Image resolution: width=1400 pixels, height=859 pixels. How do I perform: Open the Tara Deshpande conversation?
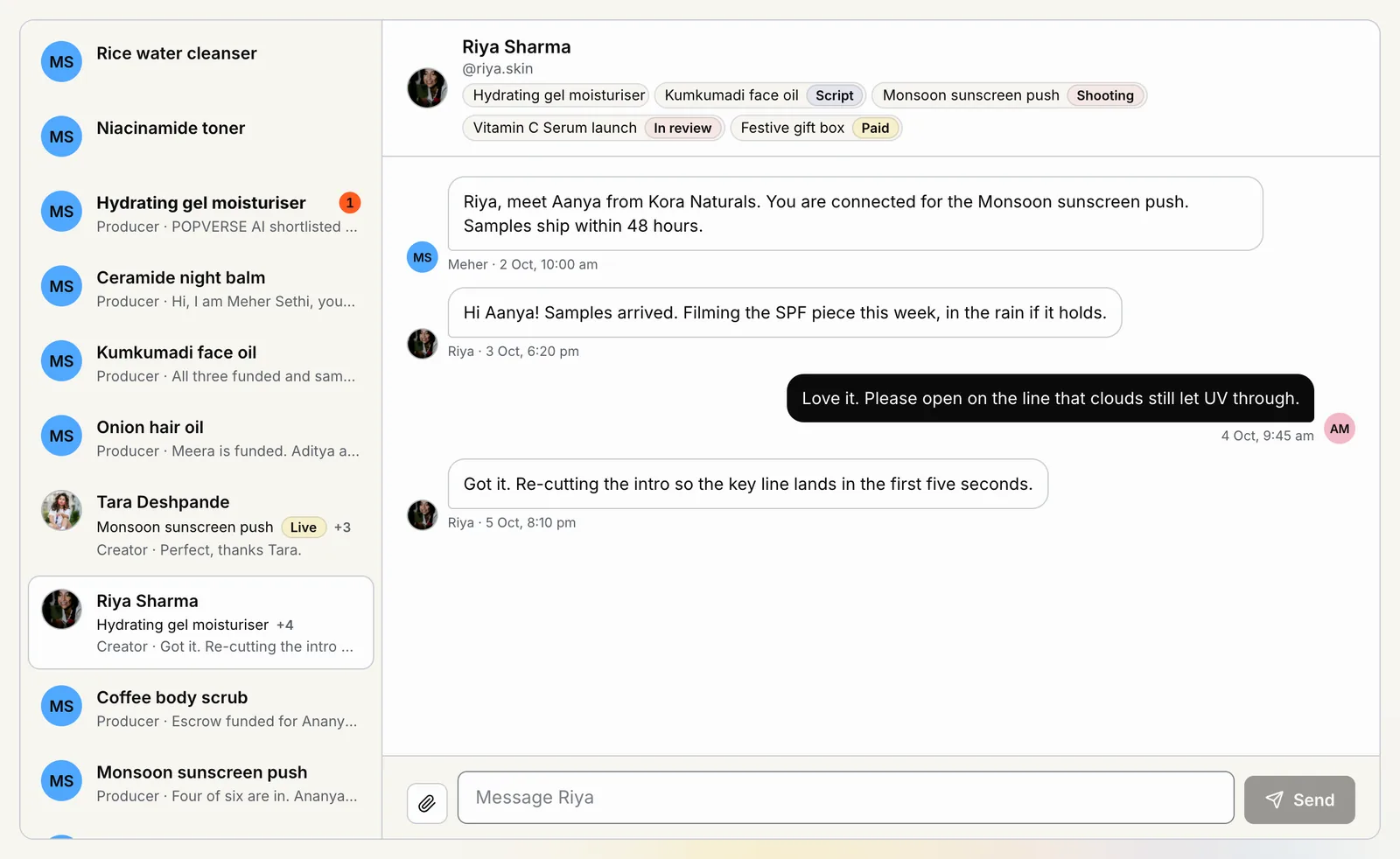[x=201, y=524]
